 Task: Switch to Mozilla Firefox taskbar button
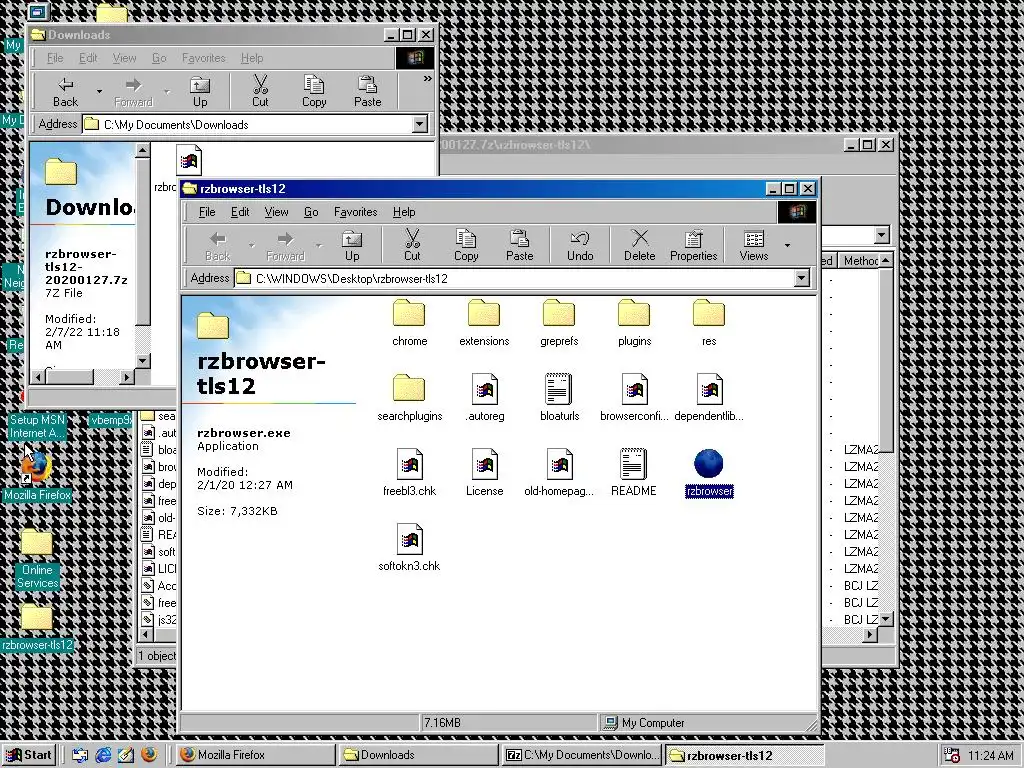click(255, 755)
